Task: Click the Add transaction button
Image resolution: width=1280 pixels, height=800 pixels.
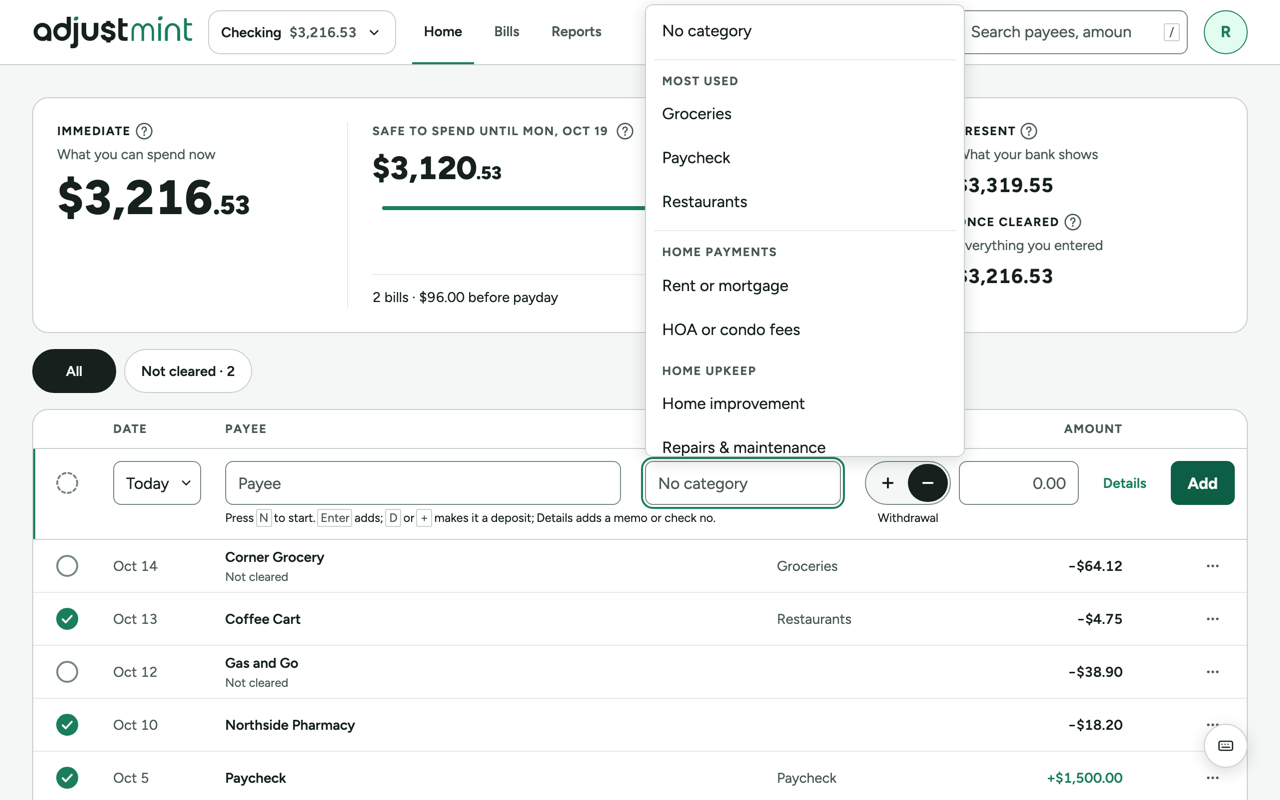Action: (x=1202, y=483)
